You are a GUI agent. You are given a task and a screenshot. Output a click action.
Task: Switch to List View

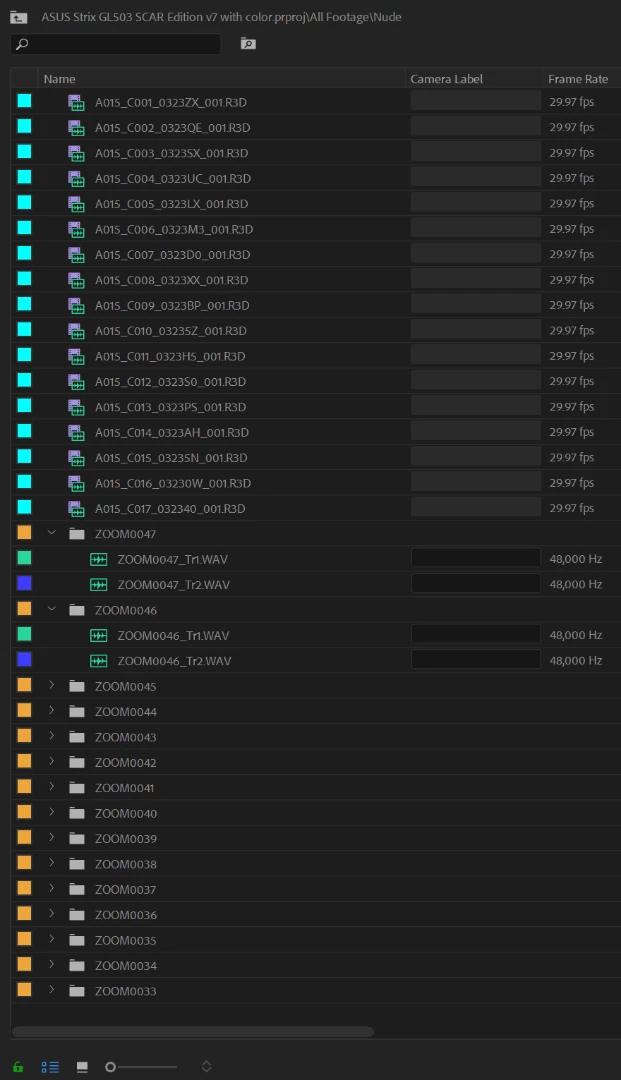50,1067
